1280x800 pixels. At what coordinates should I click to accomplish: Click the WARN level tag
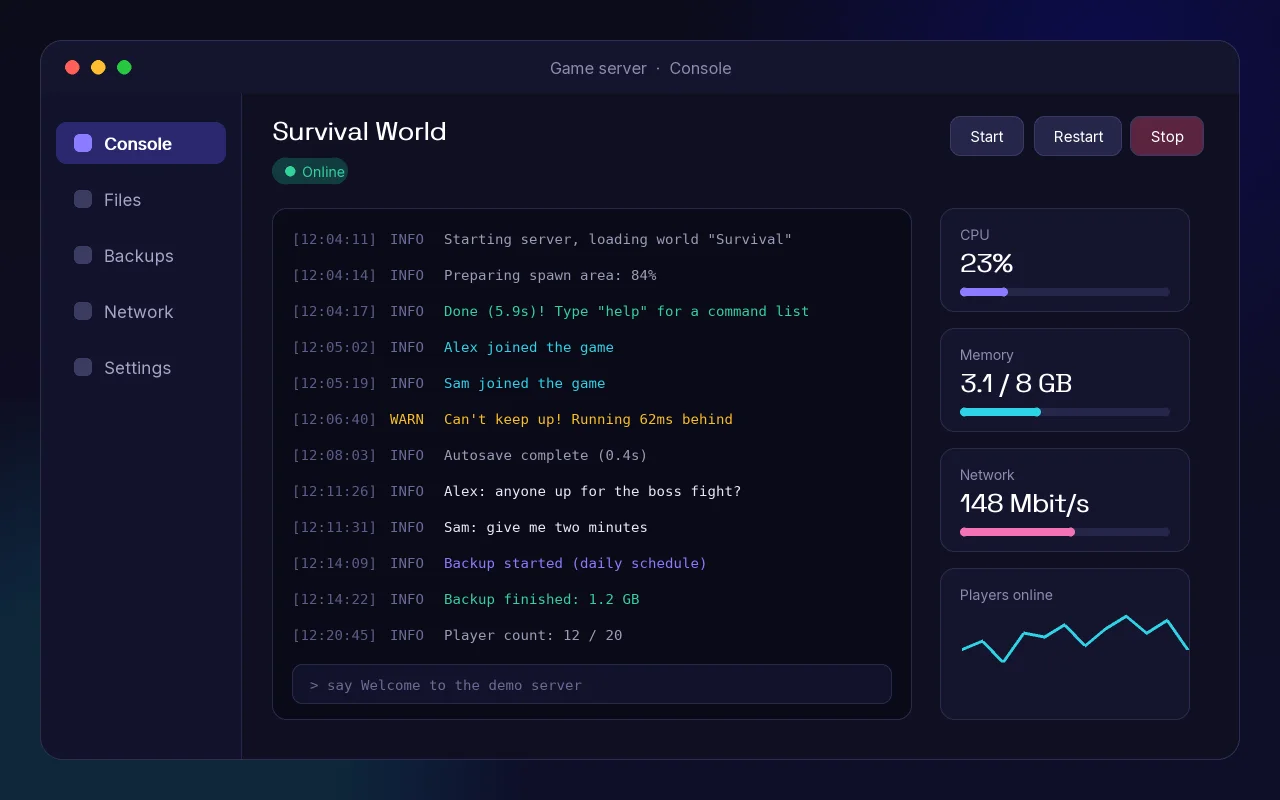coord(407,419)
